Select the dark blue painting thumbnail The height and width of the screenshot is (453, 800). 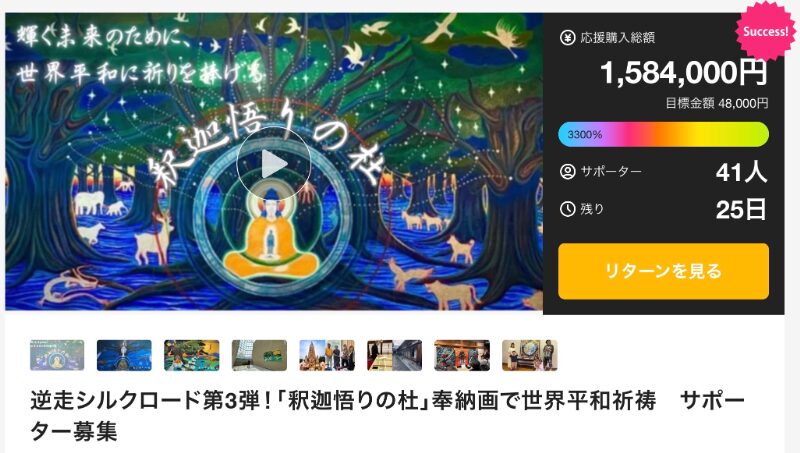tap(124, 355)
